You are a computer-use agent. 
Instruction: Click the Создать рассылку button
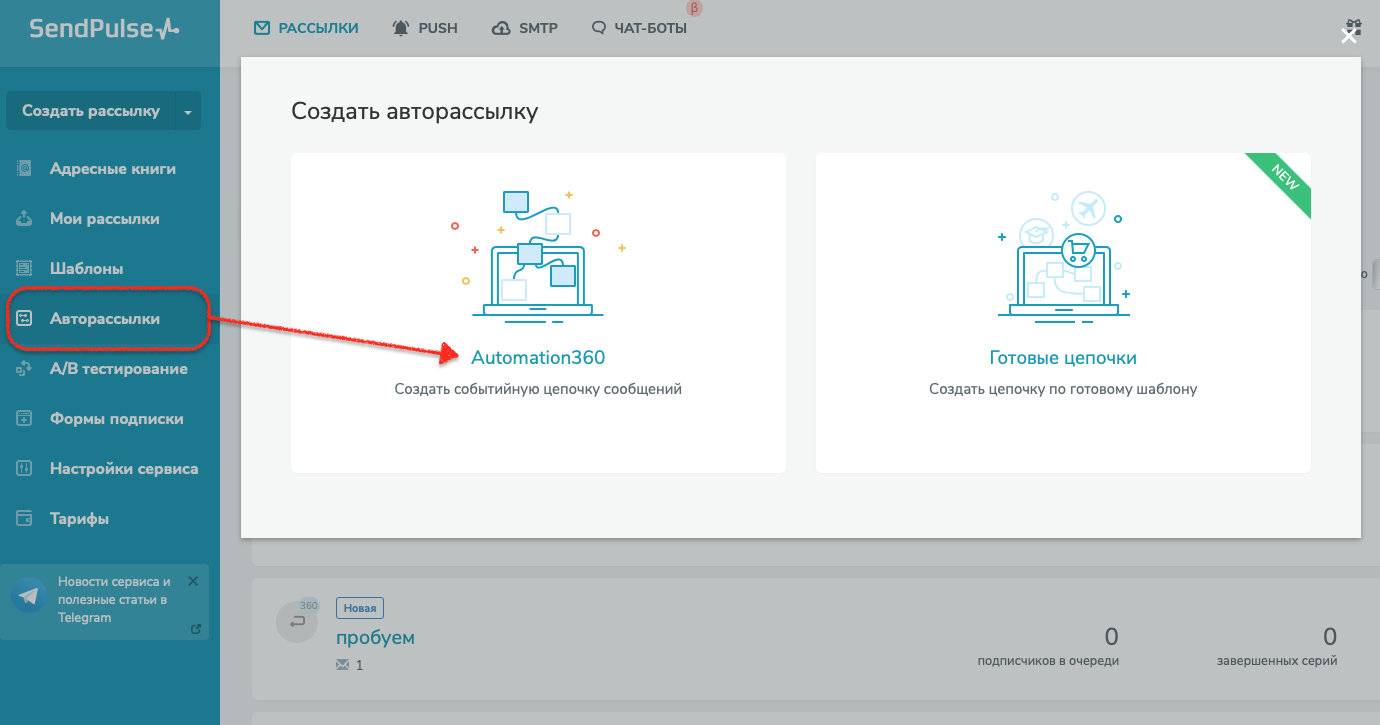coord(91,111)
